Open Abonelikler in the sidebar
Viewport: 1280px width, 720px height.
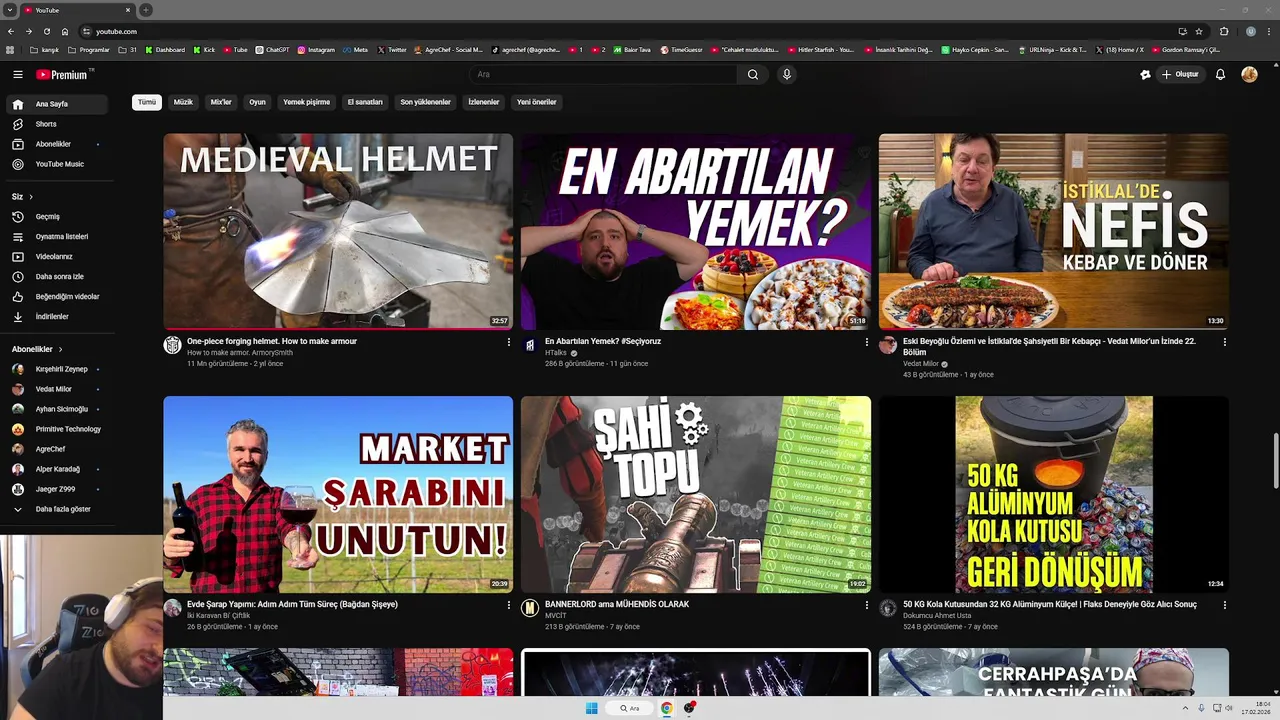pos(56,144)
